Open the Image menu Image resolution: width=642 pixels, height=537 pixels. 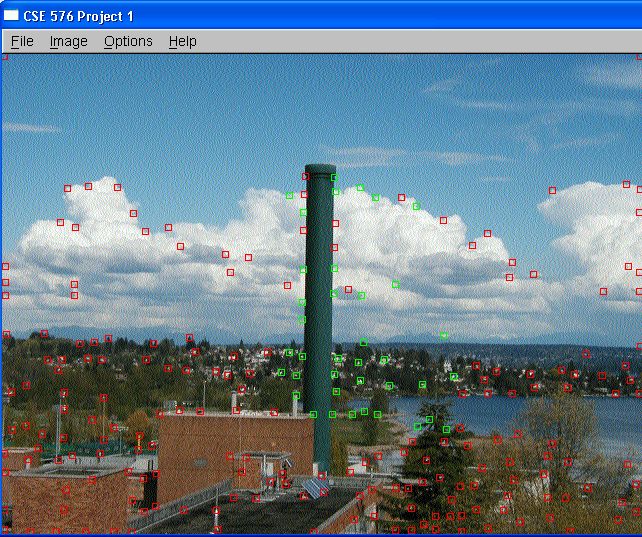coord(68,41)
